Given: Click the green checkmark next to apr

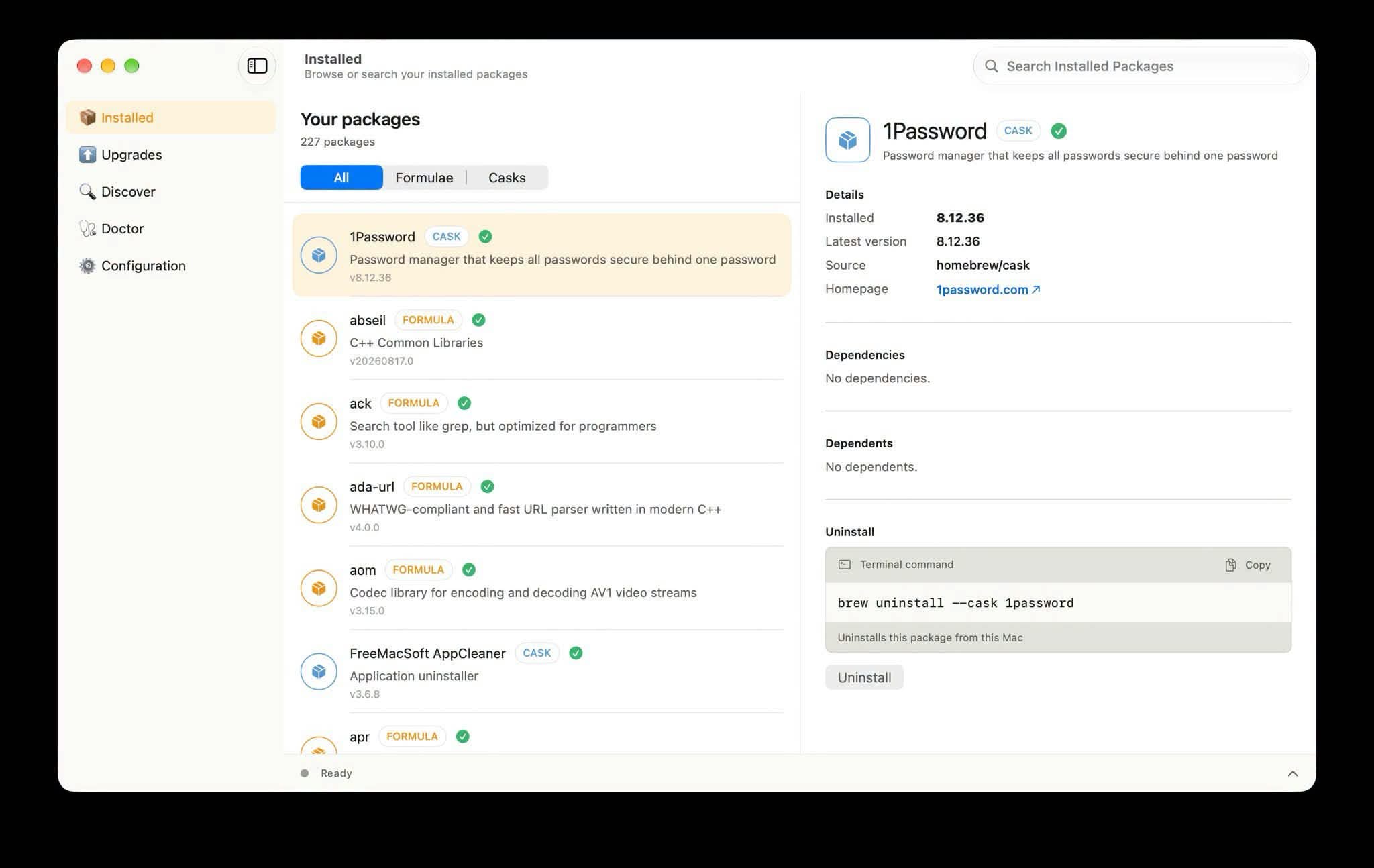Looking at the screenshot, I should [463, 736].
